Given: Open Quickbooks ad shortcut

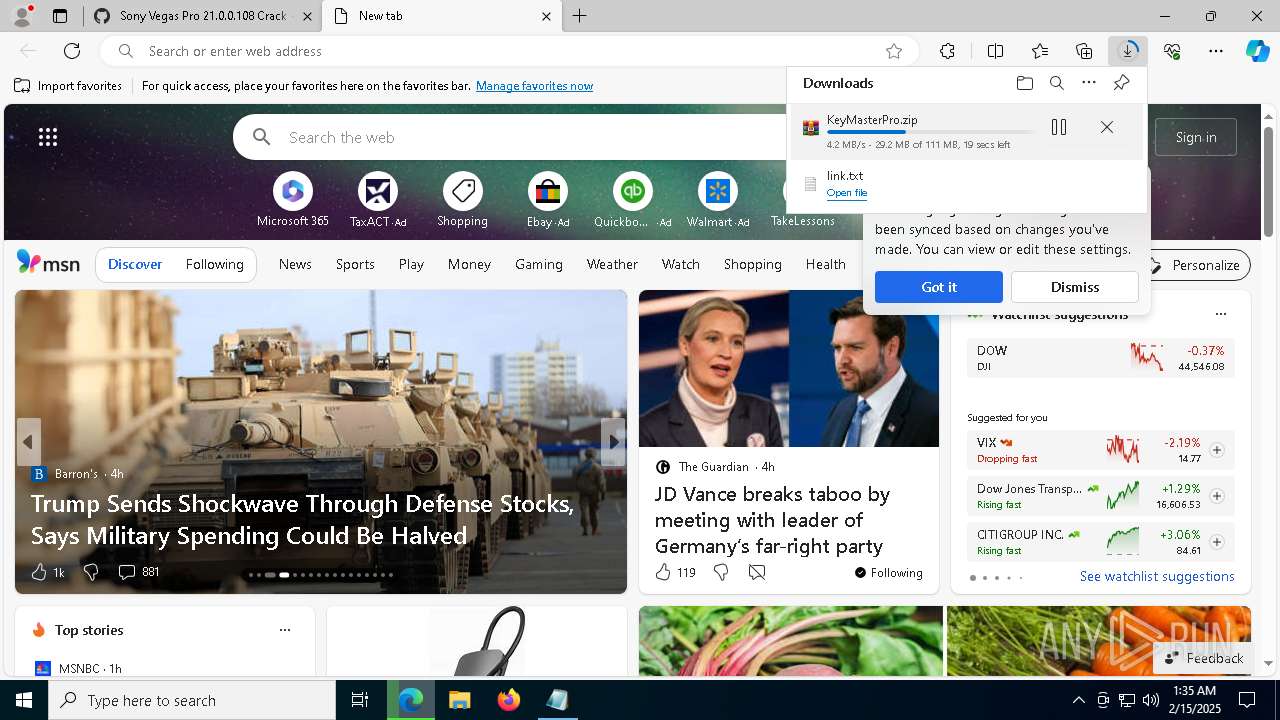Looking at the screenshot, I should pos(632,201).
